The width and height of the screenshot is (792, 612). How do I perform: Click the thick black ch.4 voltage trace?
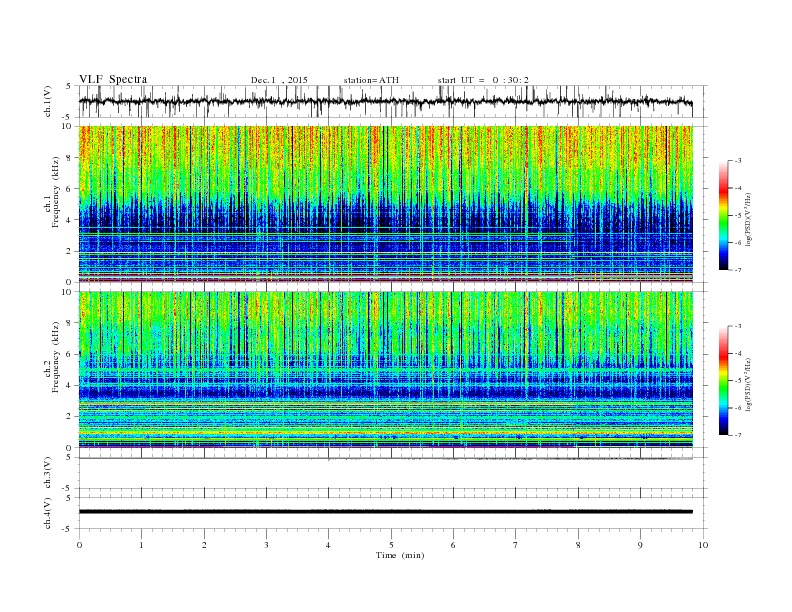point(386,512)
